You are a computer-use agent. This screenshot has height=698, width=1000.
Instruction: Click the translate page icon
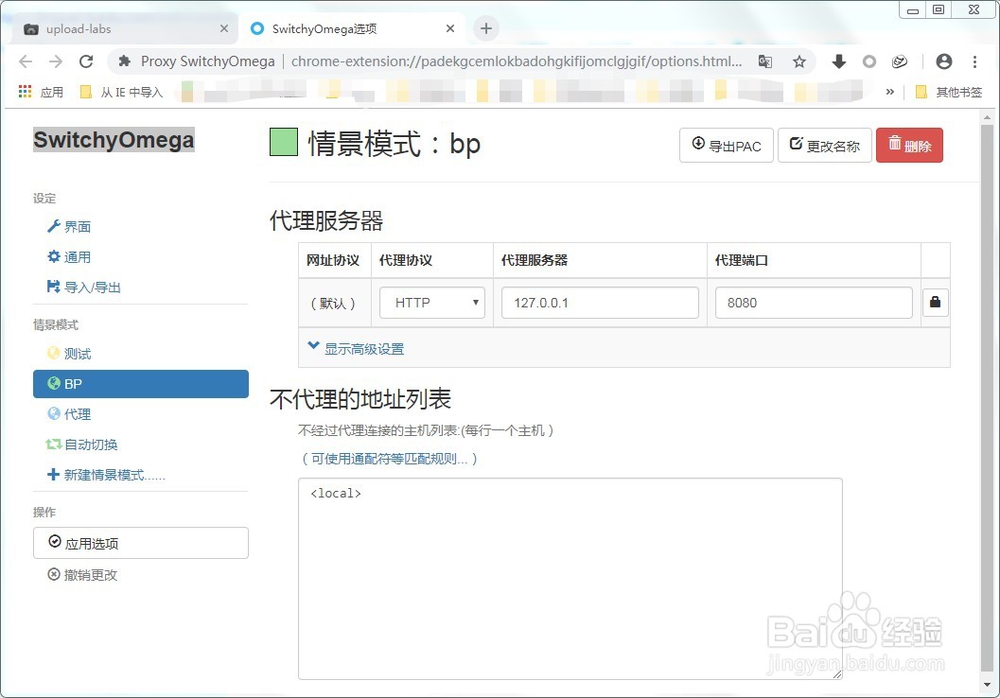pos(765,61)
